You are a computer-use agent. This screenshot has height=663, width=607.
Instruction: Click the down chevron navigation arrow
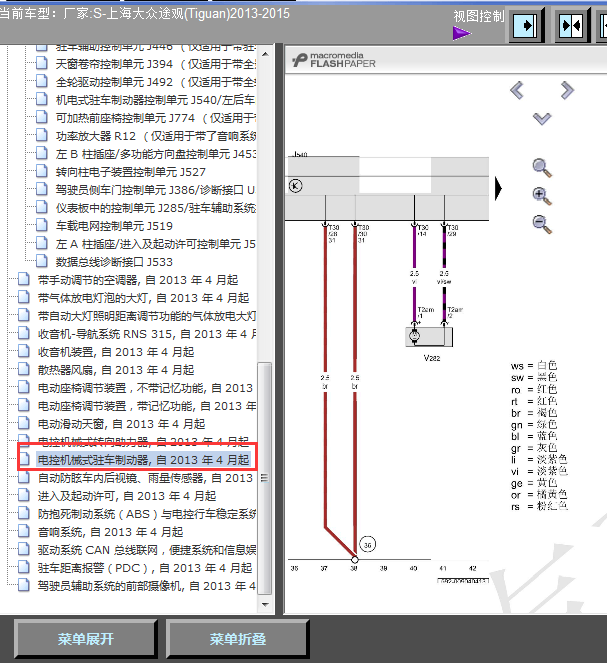[x=542, y=118]
